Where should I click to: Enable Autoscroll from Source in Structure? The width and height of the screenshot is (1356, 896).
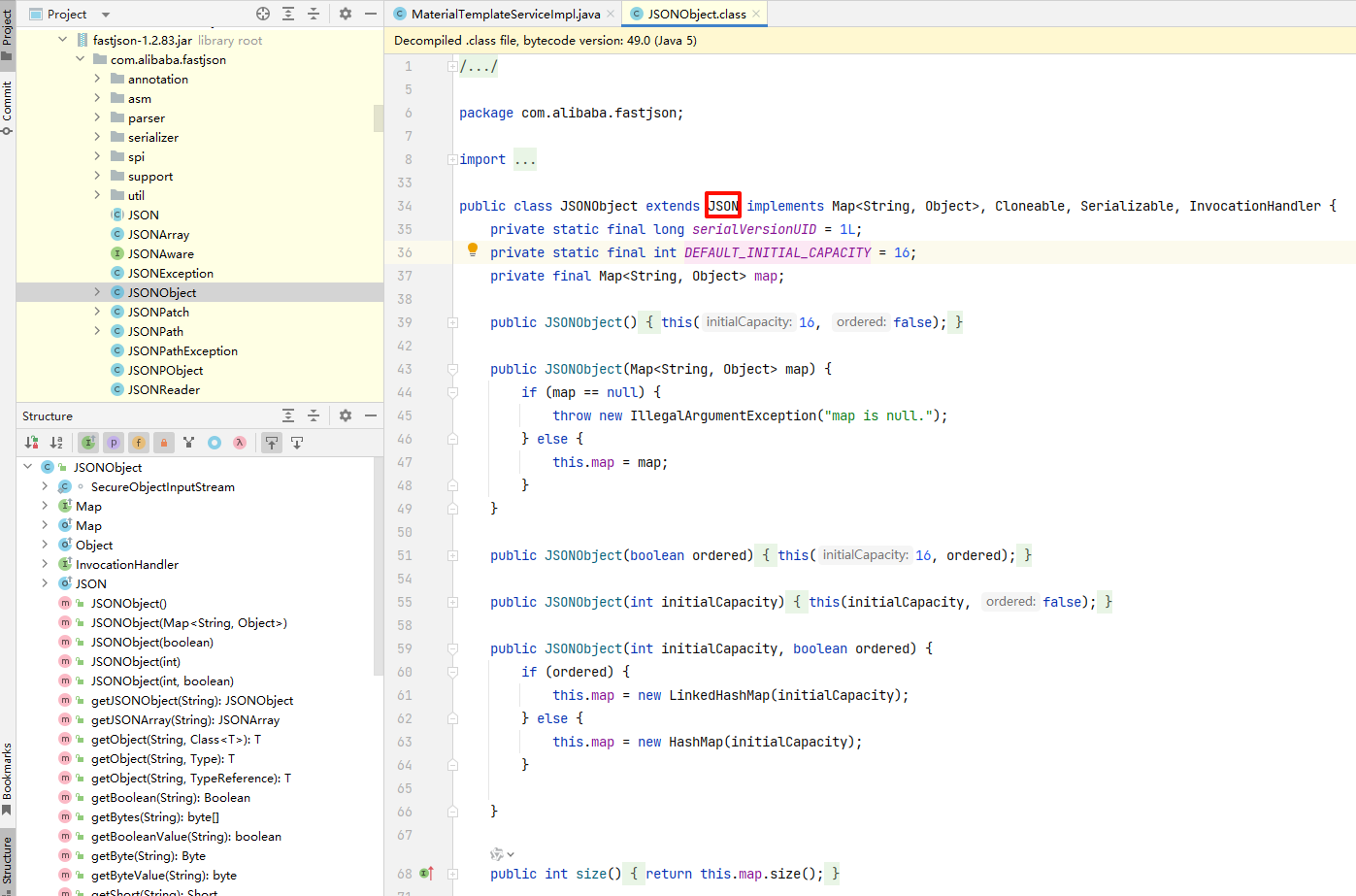[x=297, y=443]
